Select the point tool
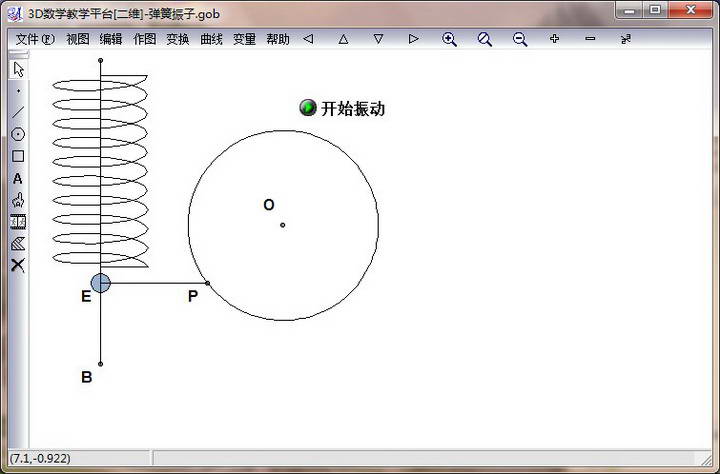 click(18, 91)
